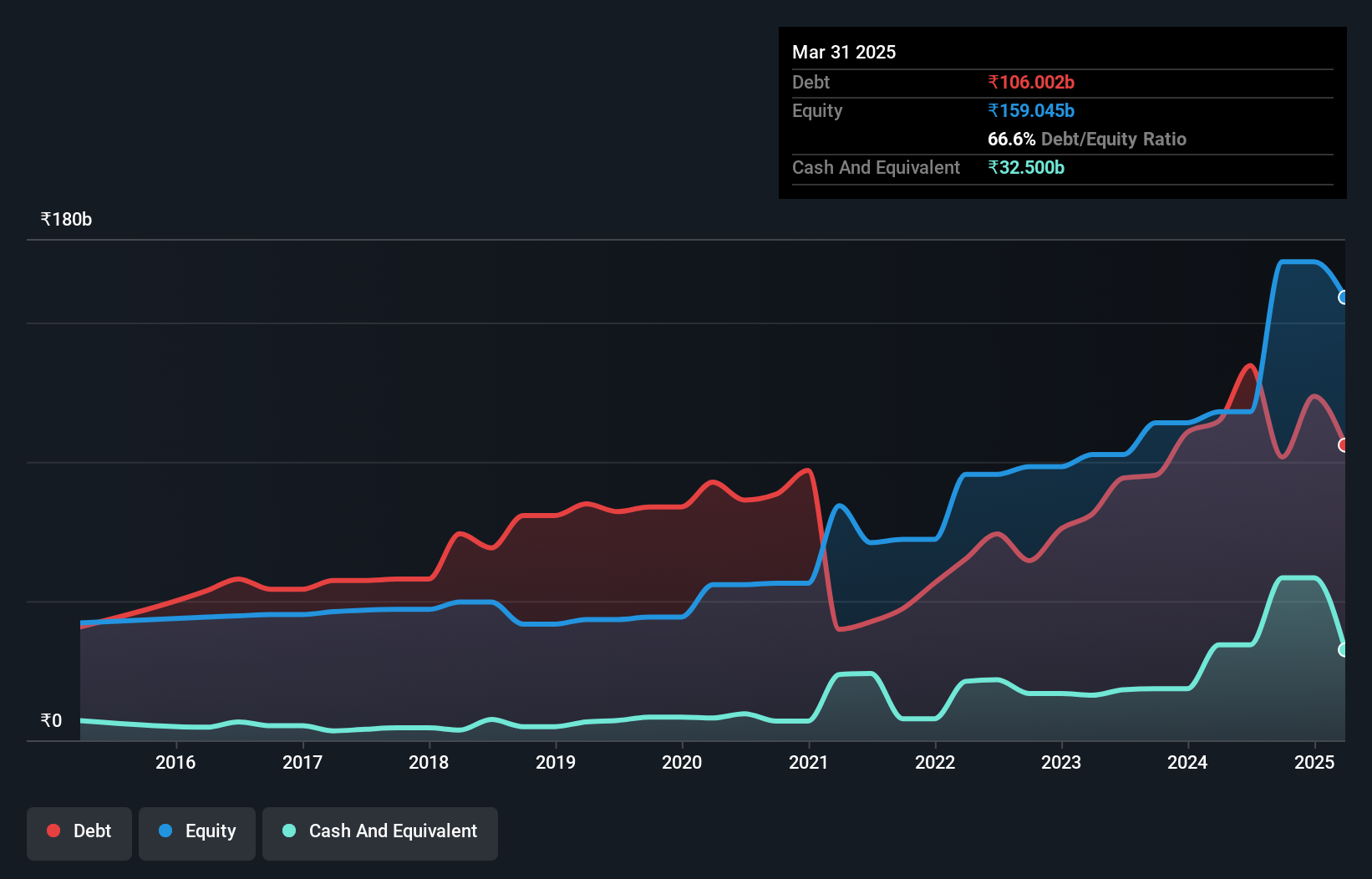Select the Cash endpoint marker on chart
Viewport: 1372px width, 879px height.
coord(1344,649)
